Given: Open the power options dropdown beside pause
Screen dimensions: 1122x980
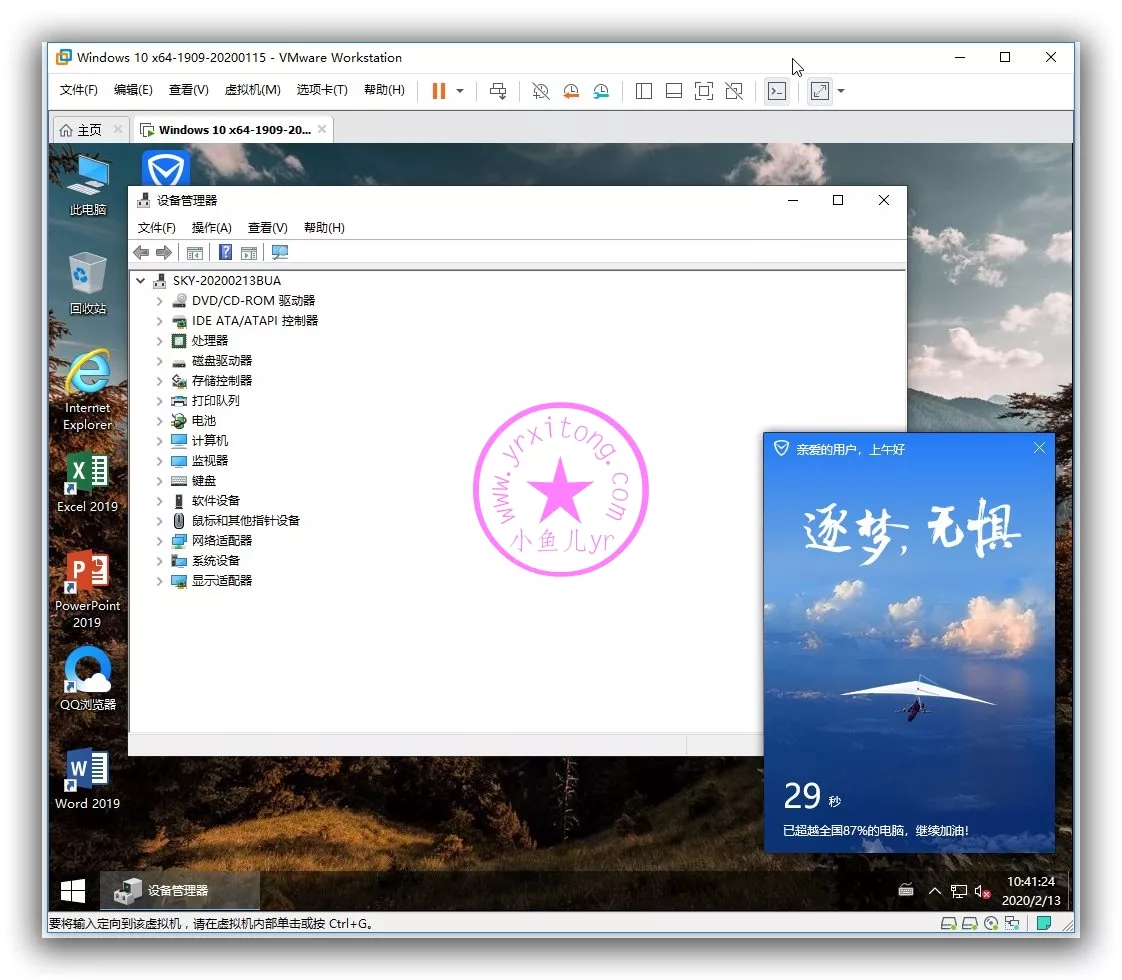Looking at the screenshot, I should coord(460,91).
